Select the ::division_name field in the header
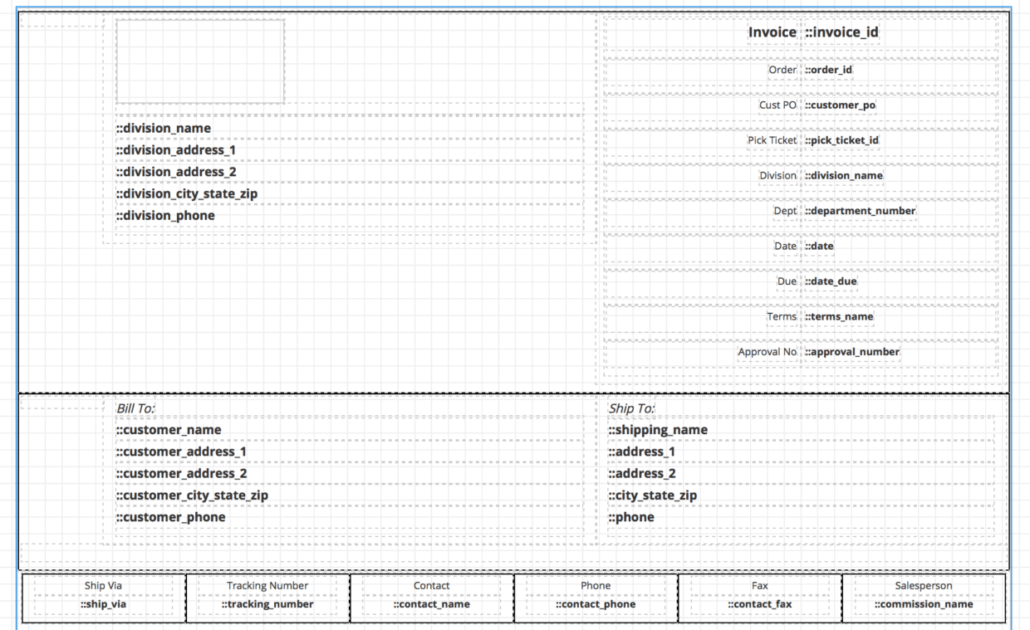Image resolution: width=1030 pixels, height=630 pixels. [x=163, y=128]
